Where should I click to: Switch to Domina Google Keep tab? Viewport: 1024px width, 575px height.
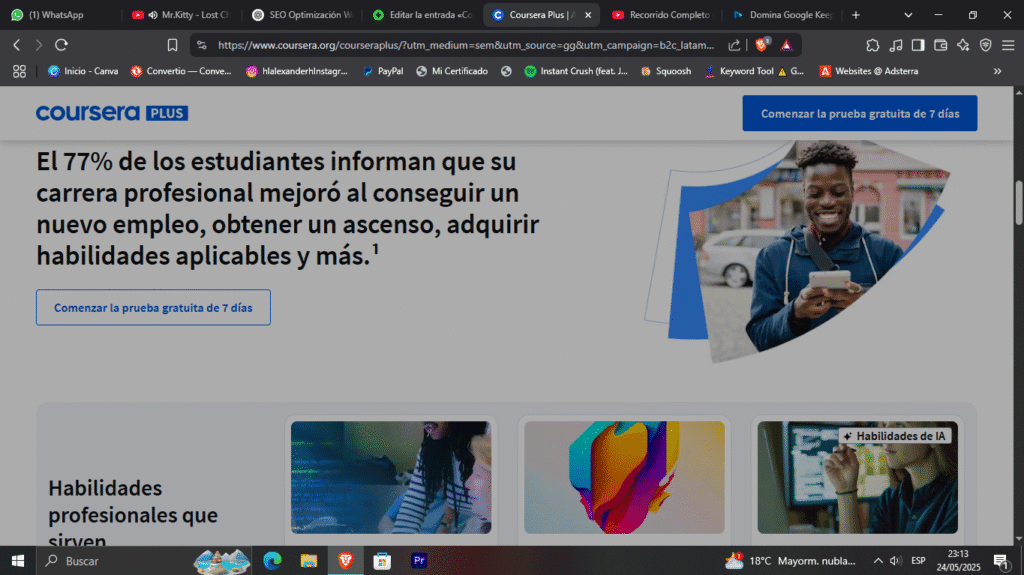pyautogui.click(x=782, y=14)
